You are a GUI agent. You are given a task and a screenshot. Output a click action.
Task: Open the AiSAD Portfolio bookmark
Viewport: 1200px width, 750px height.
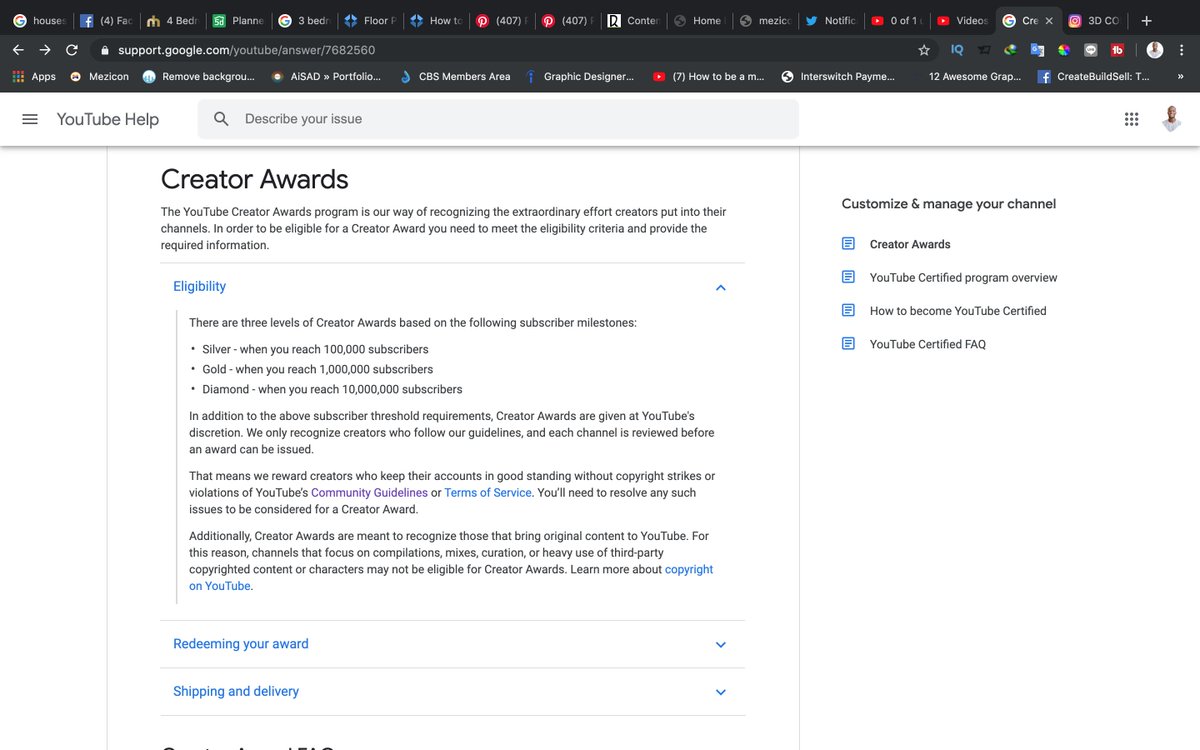(x=325, y=76)
